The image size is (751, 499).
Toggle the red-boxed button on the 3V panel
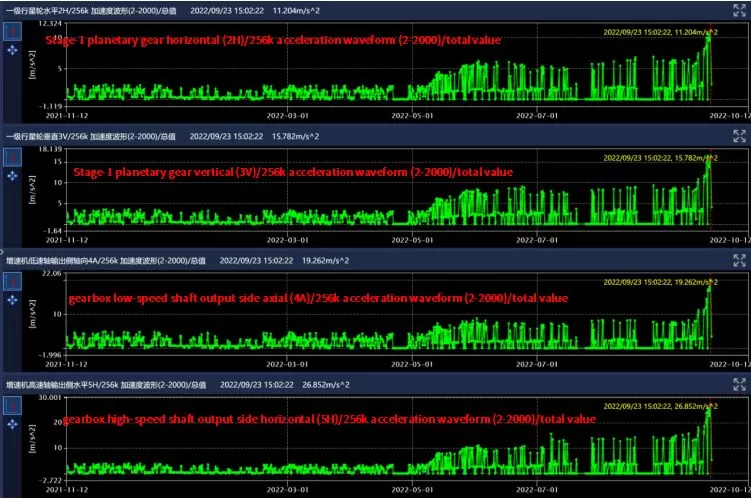click(12, 157)
